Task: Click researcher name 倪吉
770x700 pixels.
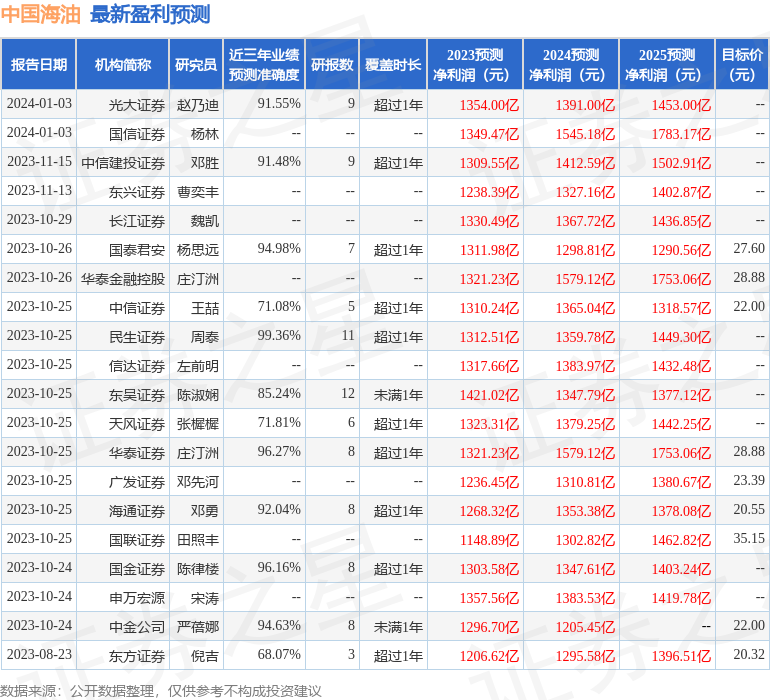Action: pyautogui.click(x=205, y=655)
